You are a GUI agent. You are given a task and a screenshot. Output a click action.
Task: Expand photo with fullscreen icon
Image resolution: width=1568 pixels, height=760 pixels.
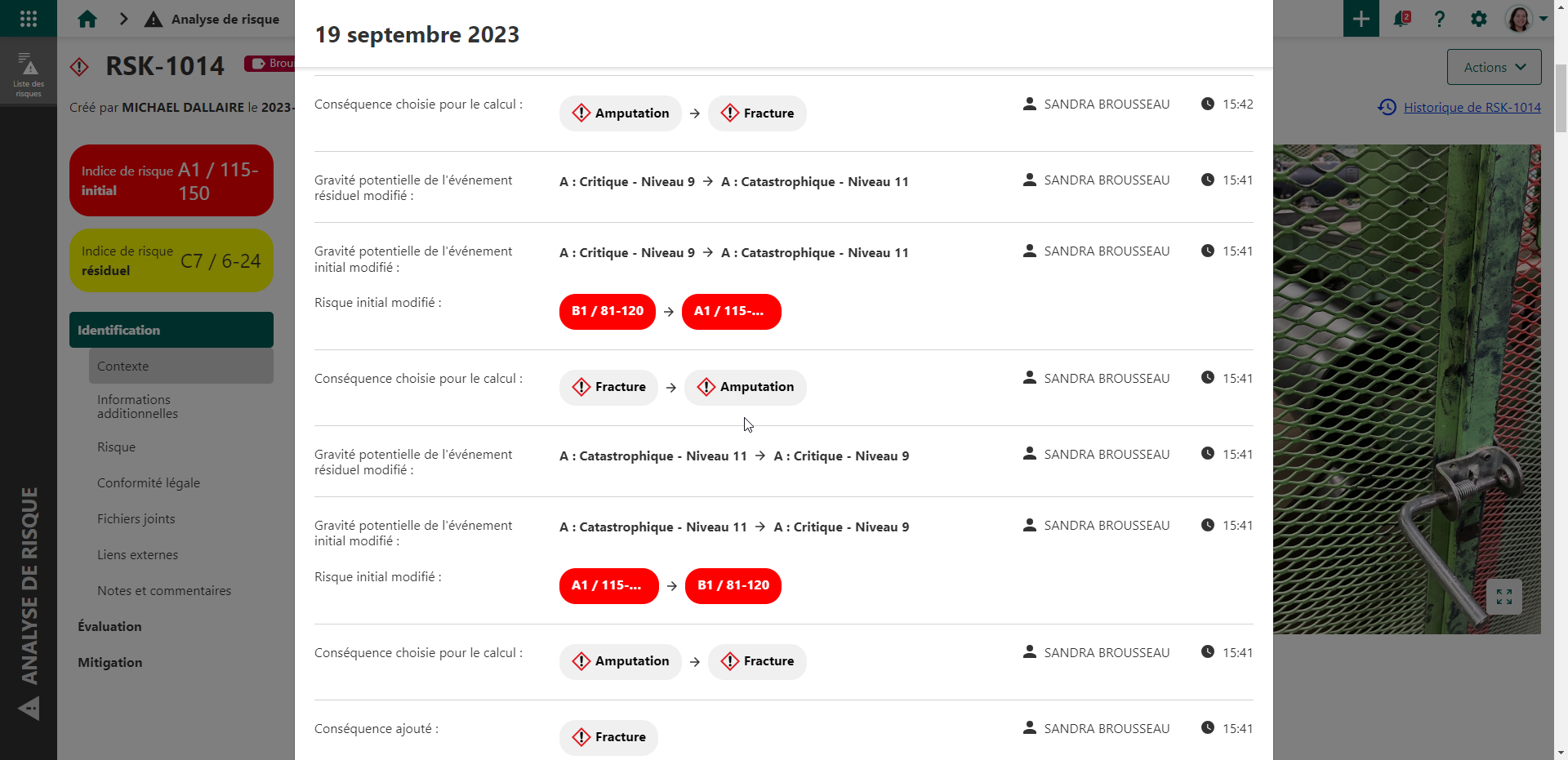[1504, 597]
